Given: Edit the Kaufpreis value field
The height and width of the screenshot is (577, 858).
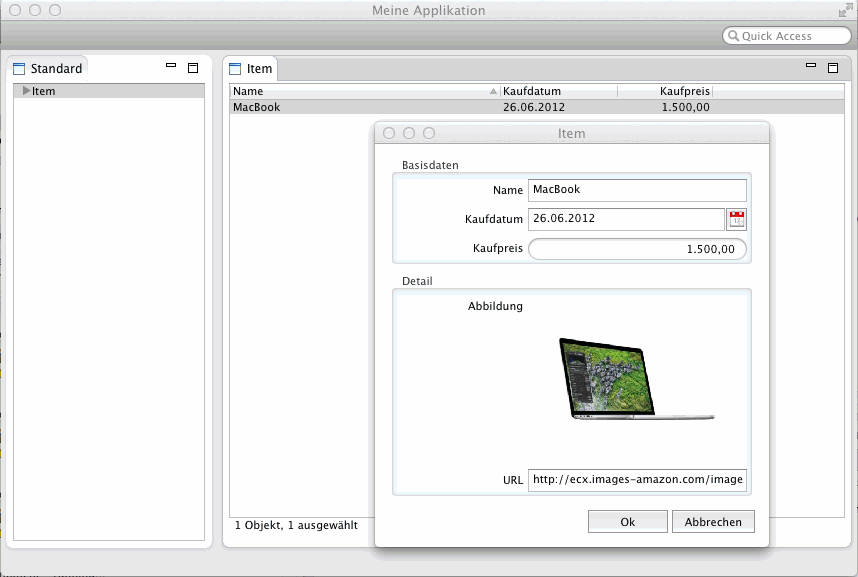Looking at the screenshot, I should (637, 249).
